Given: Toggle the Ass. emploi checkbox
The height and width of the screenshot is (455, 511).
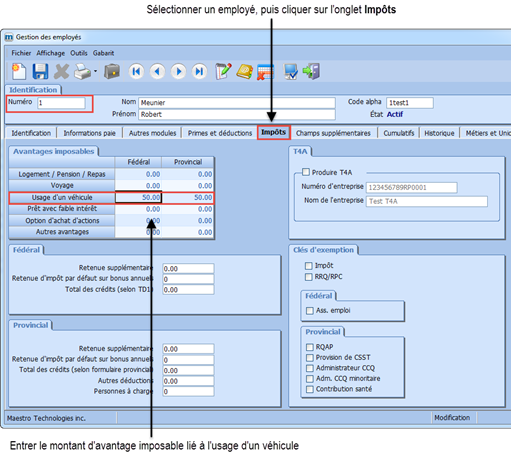Looking at the screenshot, I should [310, 311].
